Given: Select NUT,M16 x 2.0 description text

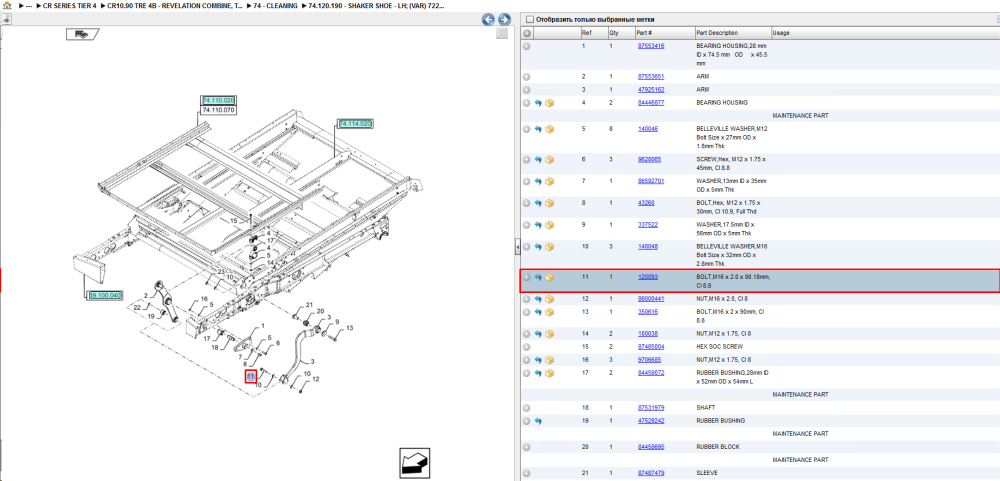Looking at the screenshot, I should (724, 299).
